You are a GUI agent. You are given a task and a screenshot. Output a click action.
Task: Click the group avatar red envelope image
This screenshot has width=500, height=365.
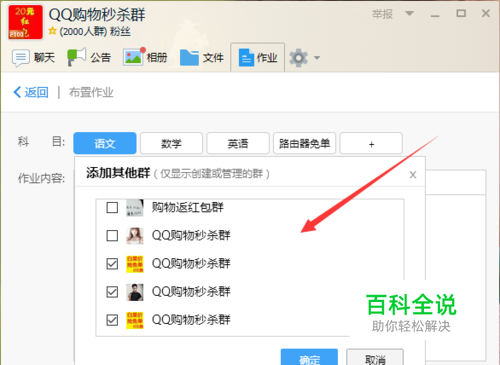25,22
